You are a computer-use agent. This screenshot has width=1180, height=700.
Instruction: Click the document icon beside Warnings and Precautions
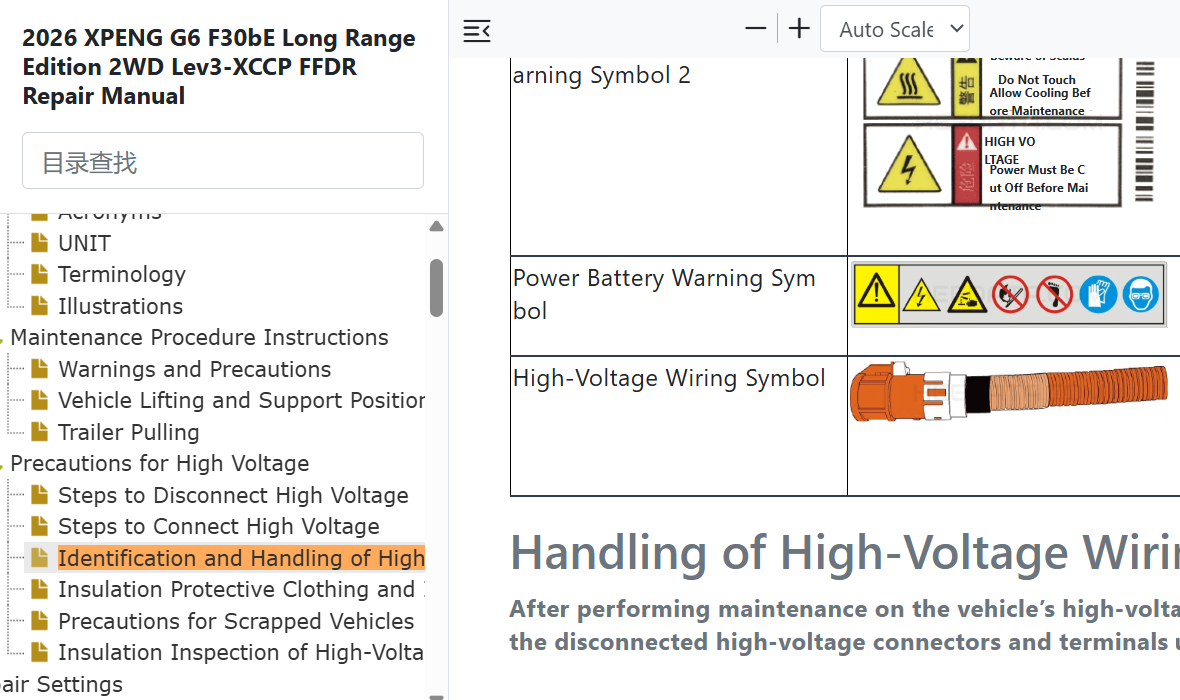point(40,368)
